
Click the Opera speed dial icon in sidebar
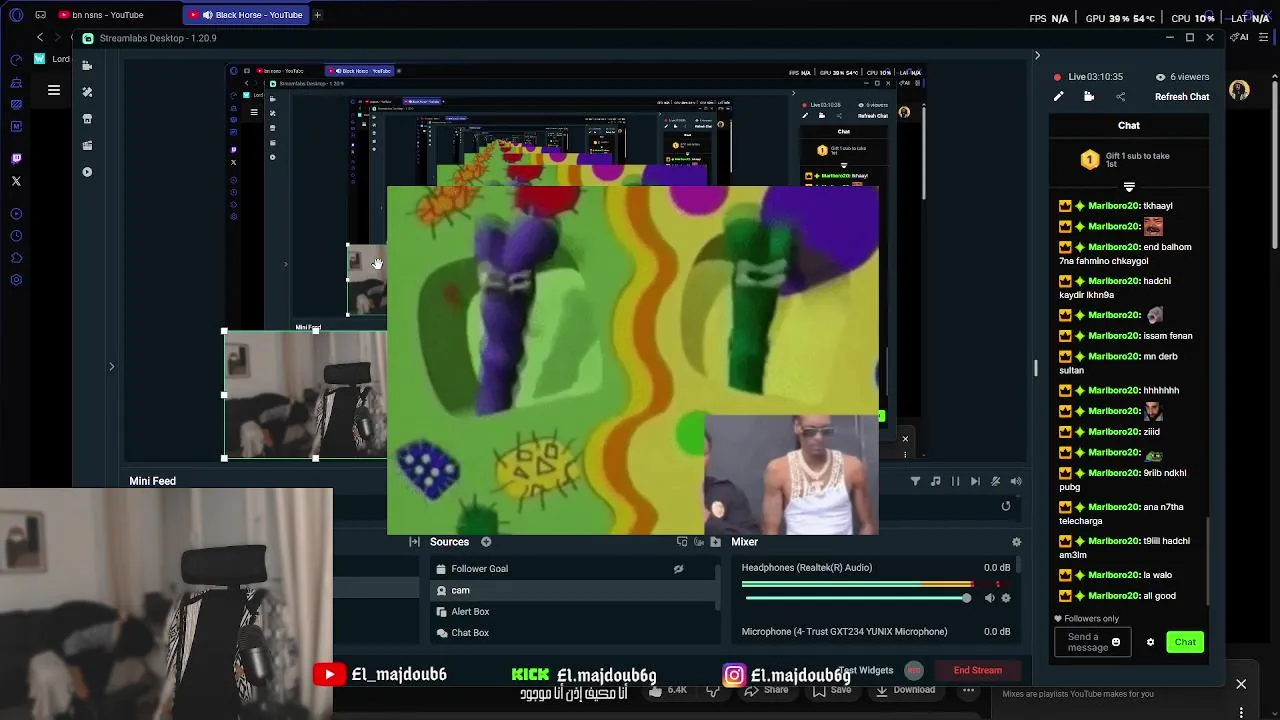coord(16,60)
